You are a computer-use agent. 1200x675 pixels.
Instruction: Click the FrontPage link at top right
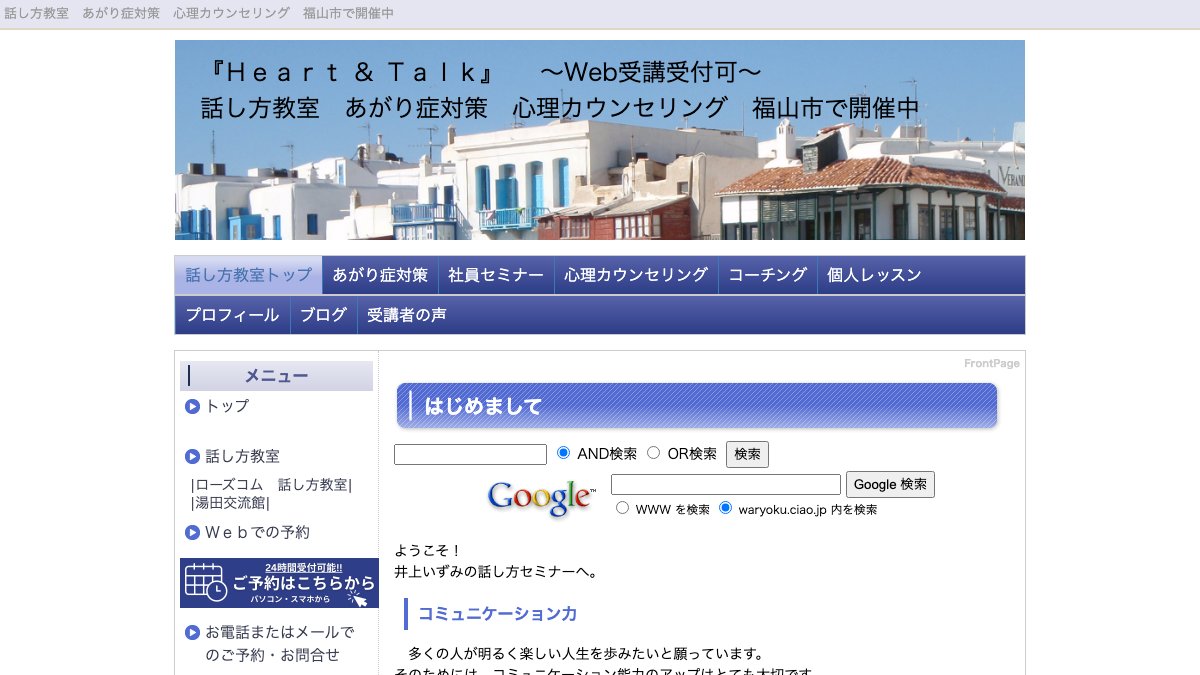click(x=992, y=363)
